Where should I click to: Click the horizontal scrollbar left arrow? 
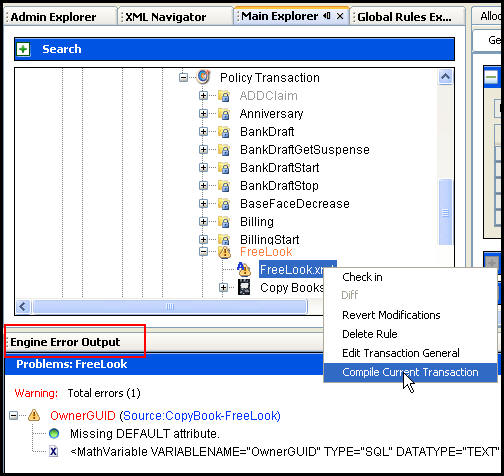point(23,306)
